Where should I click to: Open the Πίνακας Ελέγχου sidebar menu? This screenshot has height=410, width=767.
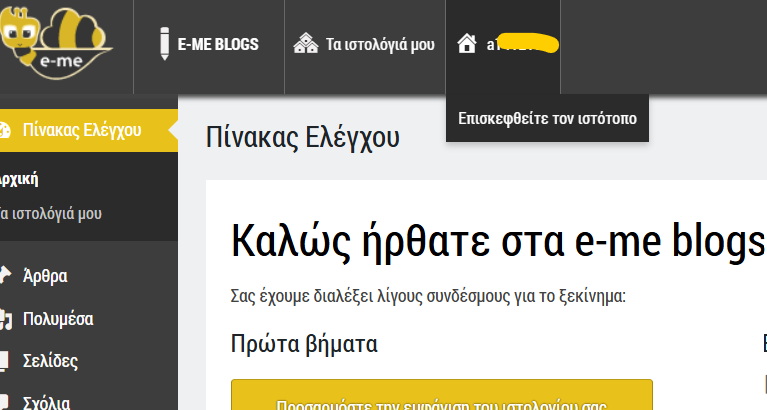click(x=82, y=129)
